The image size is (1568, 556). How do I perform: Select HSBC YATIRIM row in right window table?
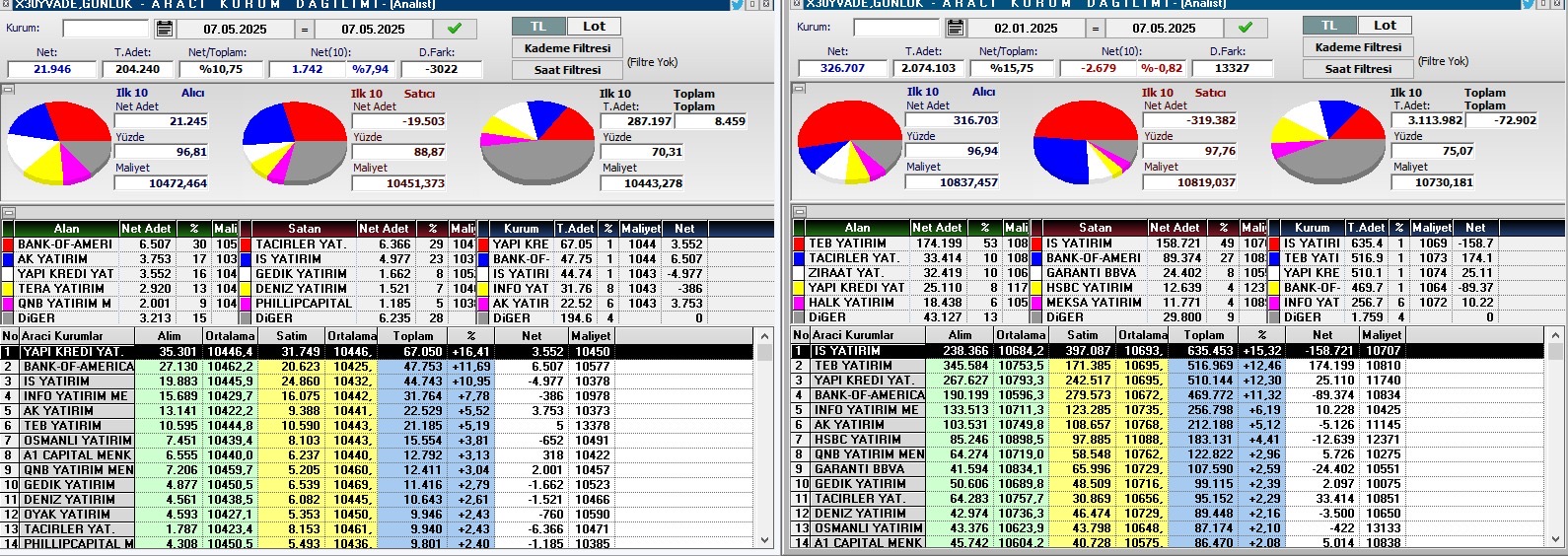tap(1168, 439)
